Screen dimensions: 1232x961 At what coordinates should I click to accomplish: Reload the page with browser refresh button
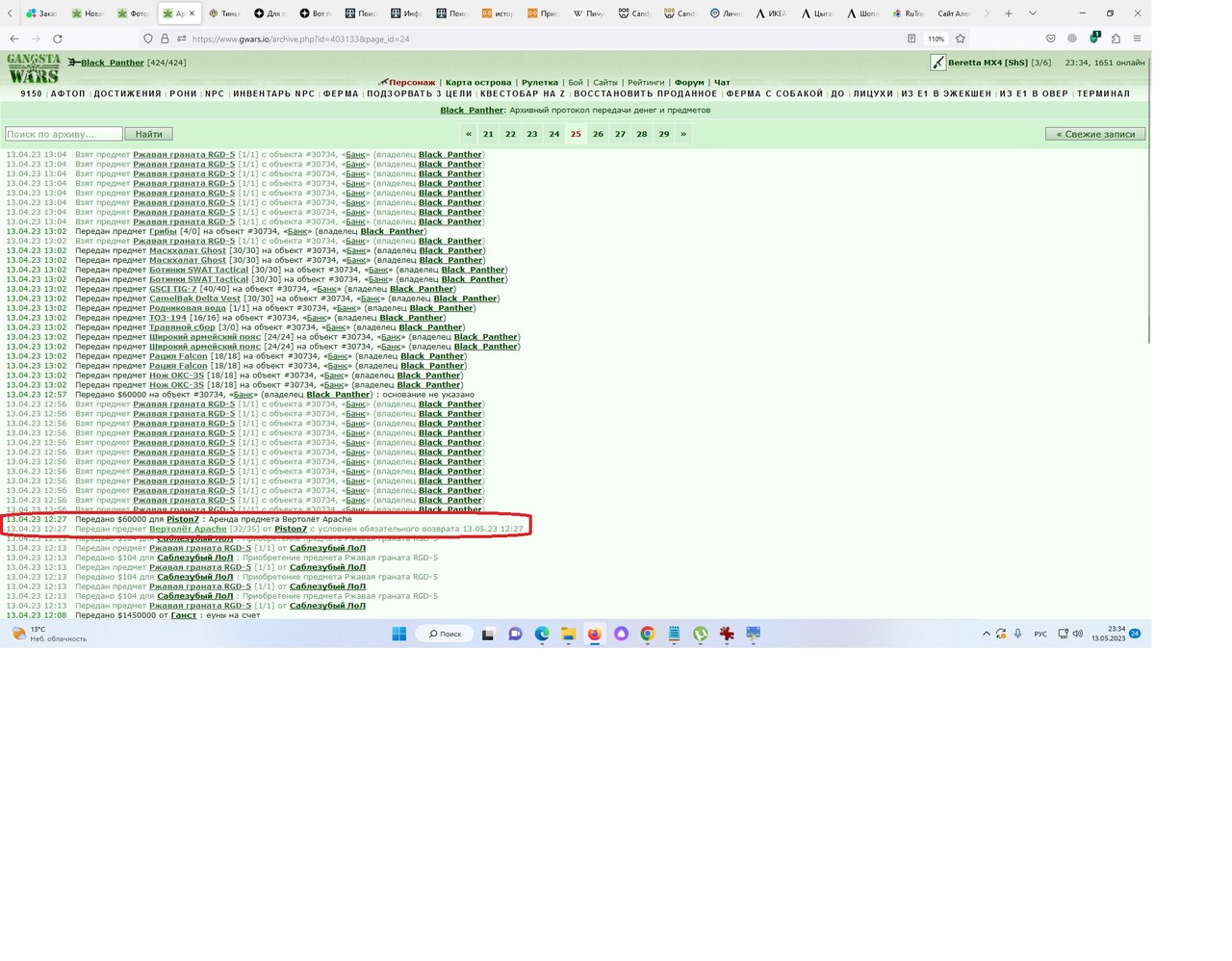point(58,39)
